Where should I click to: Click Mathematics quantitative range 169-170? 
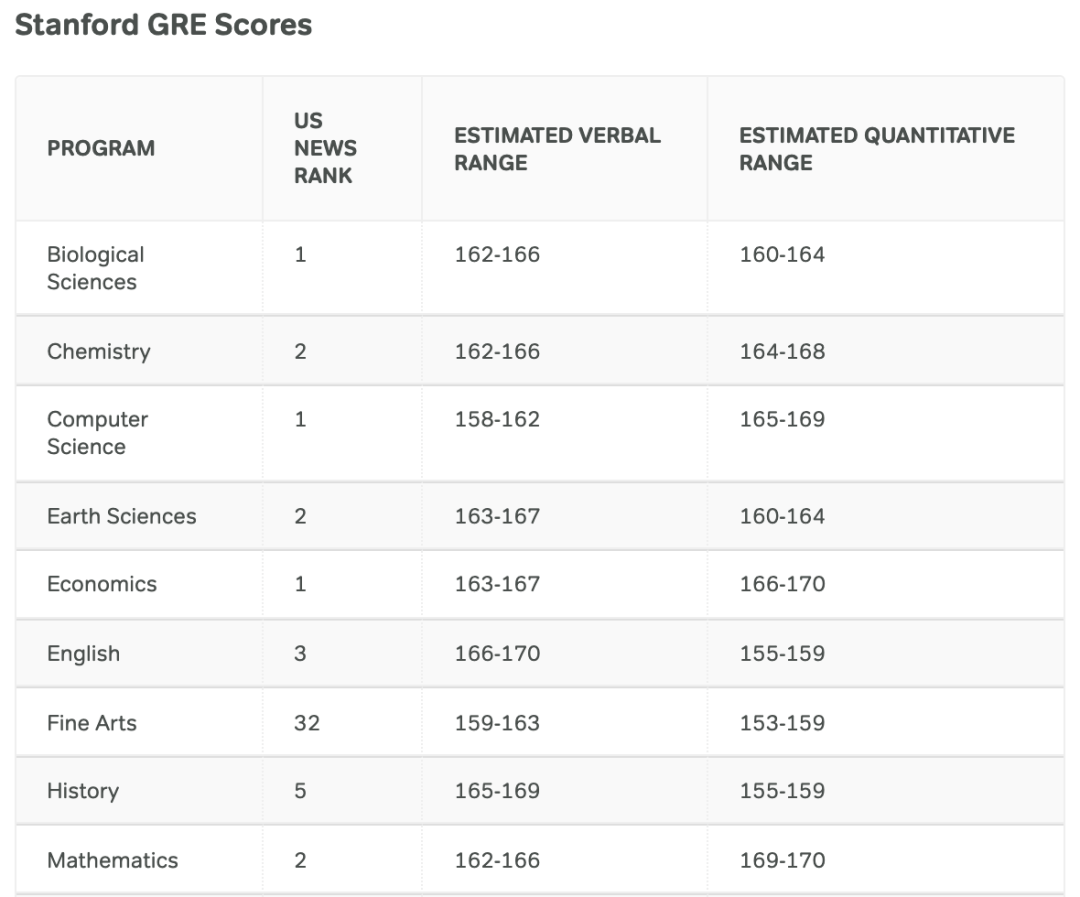(x=782, y=860)
